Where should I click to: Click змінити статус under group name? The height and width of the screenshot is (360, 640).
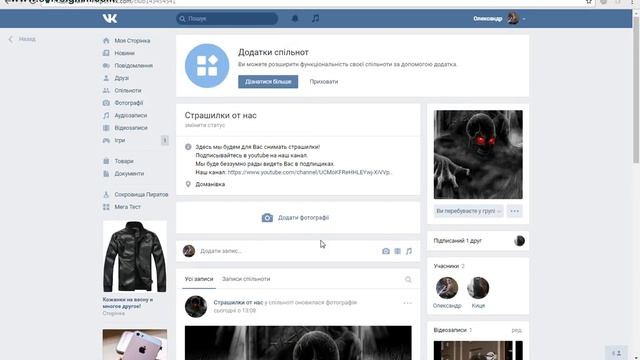click(204, 125)
